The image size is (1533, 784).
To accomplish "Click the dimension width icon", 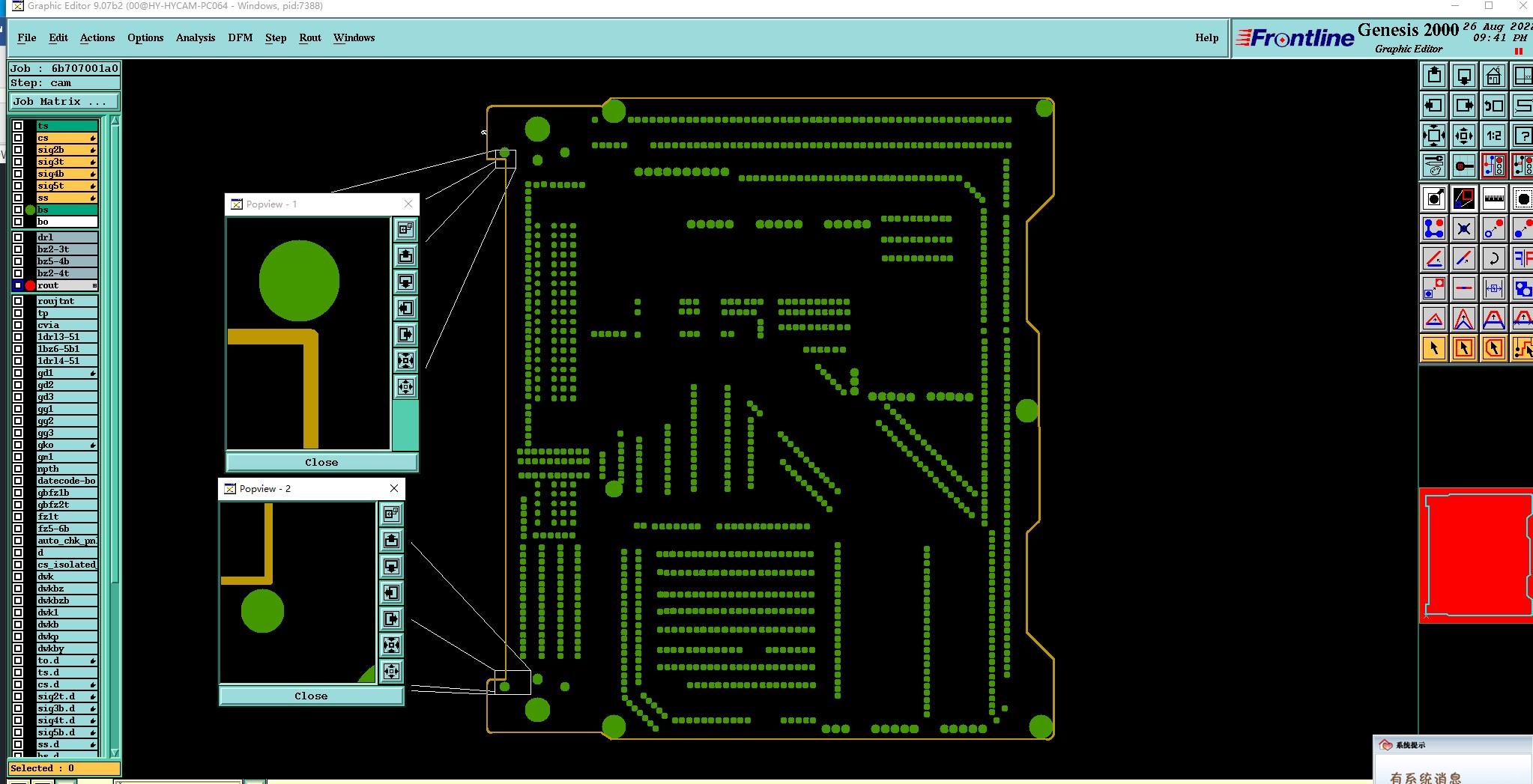I will coord(1494,288).
